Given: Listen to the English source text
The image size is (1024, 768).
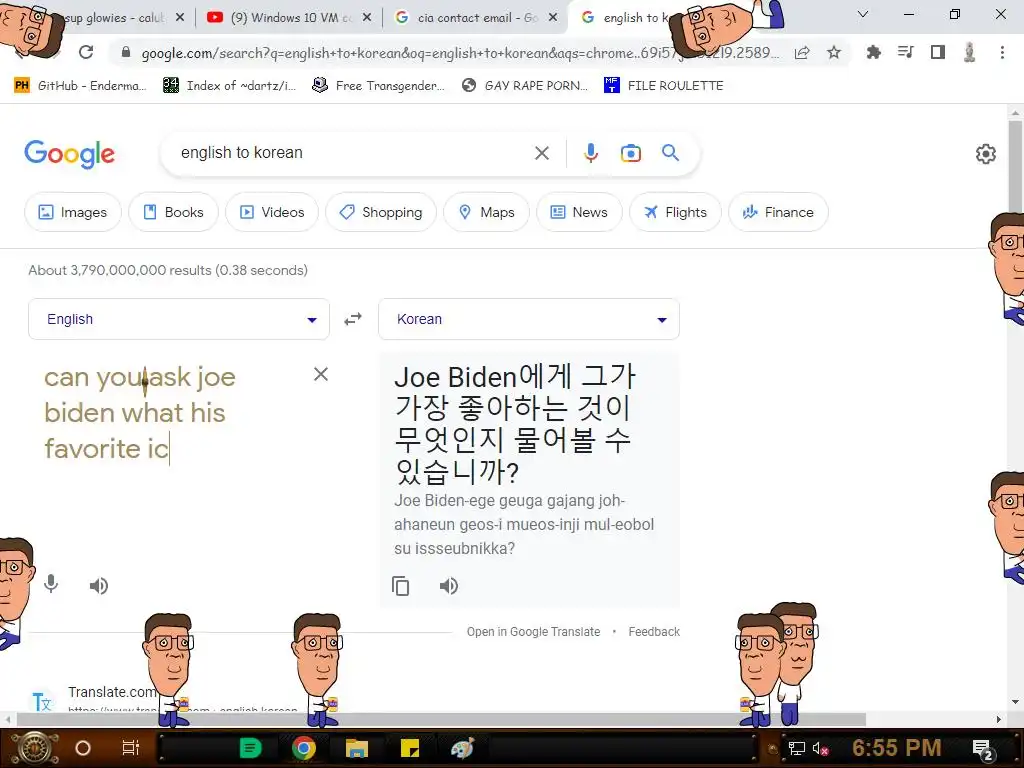Looking at the screenshot, I should [99, 586].
